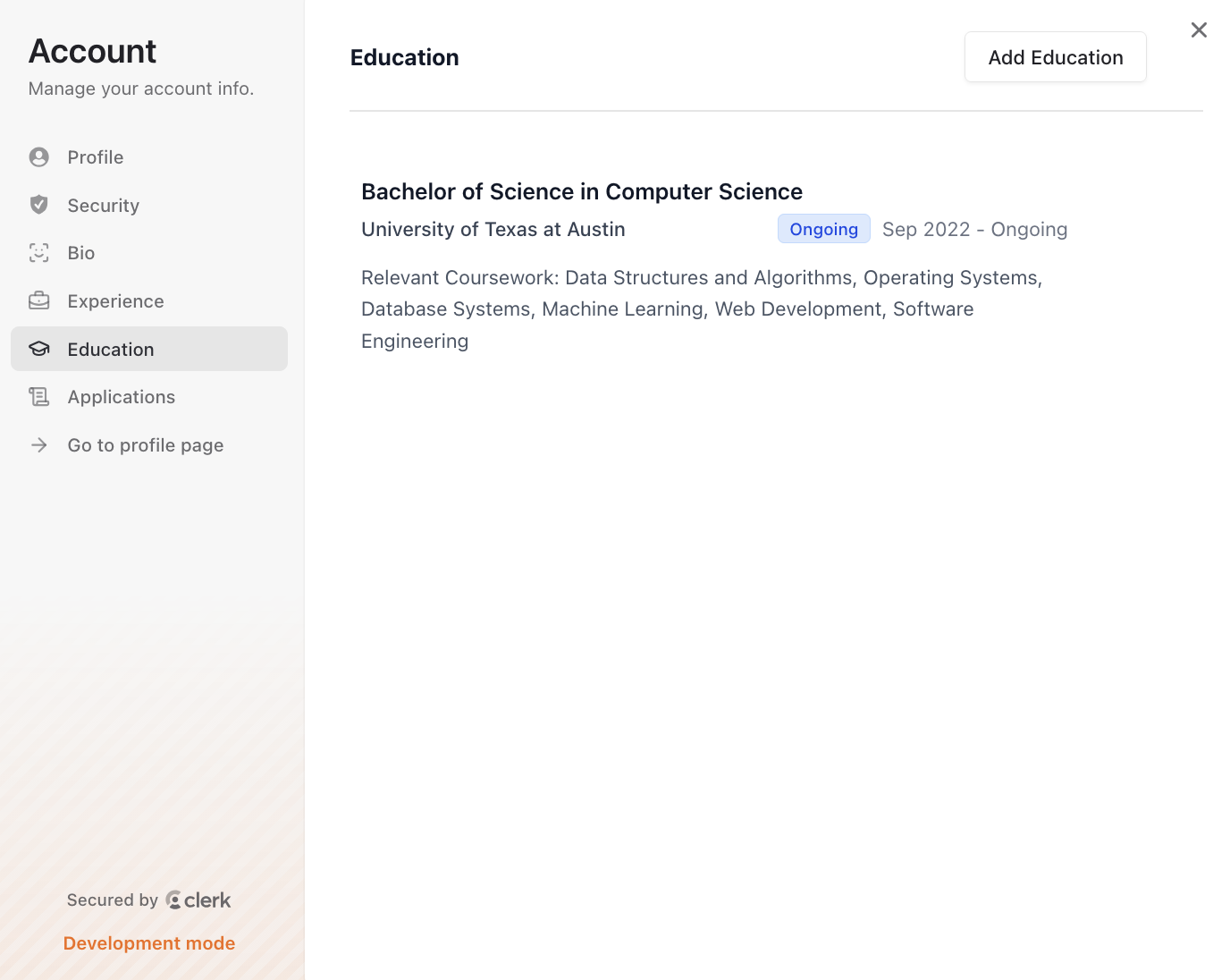
Task: Click the Experience briefcase icon
Action: 39,301
